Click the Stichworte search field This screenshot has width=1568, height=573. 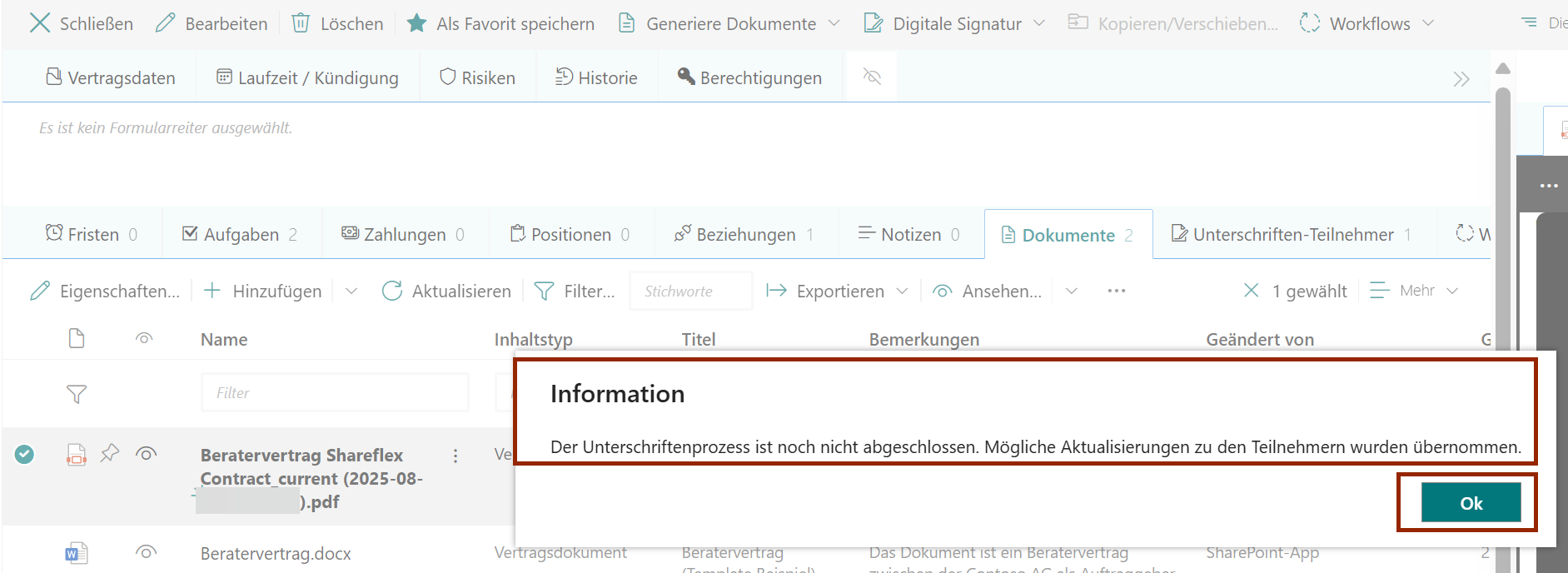pos(690,291)
